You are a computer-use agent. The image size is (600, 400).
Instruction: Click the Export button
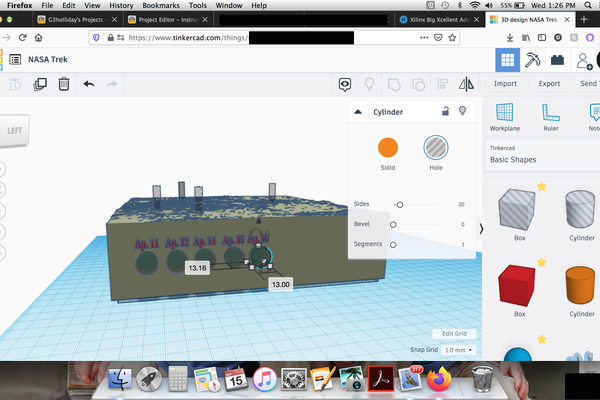(549, 84)
